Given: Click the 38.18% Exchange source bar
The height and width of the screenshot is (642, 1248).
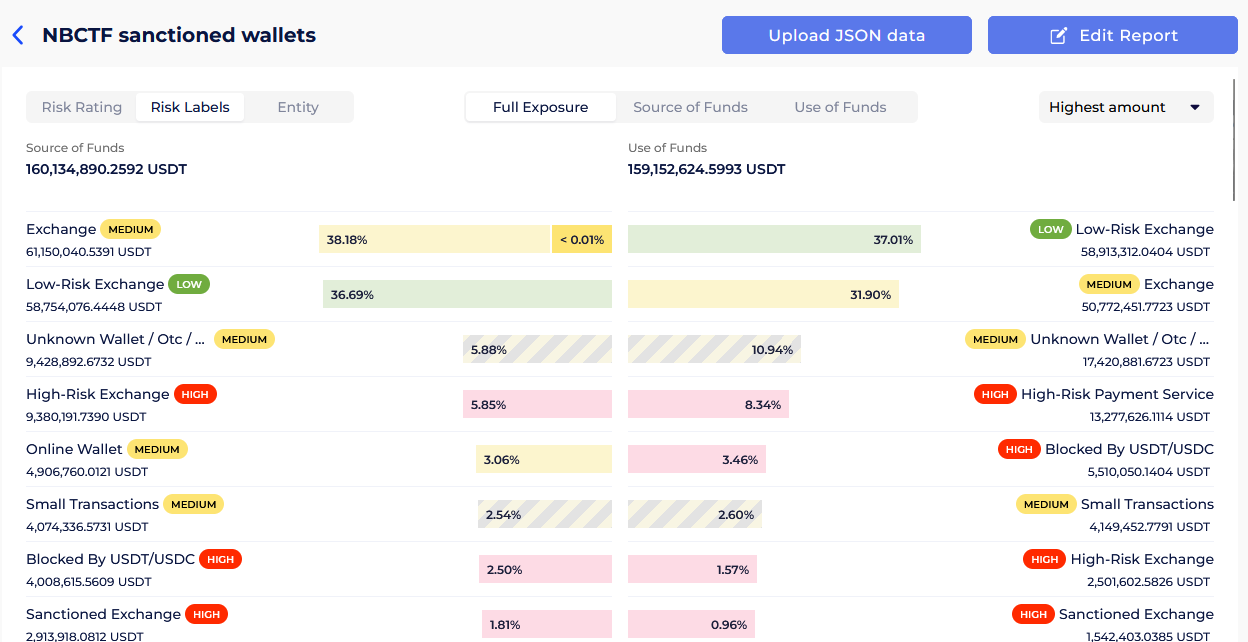Looking at the screenshot, I should tap(434, 239).
